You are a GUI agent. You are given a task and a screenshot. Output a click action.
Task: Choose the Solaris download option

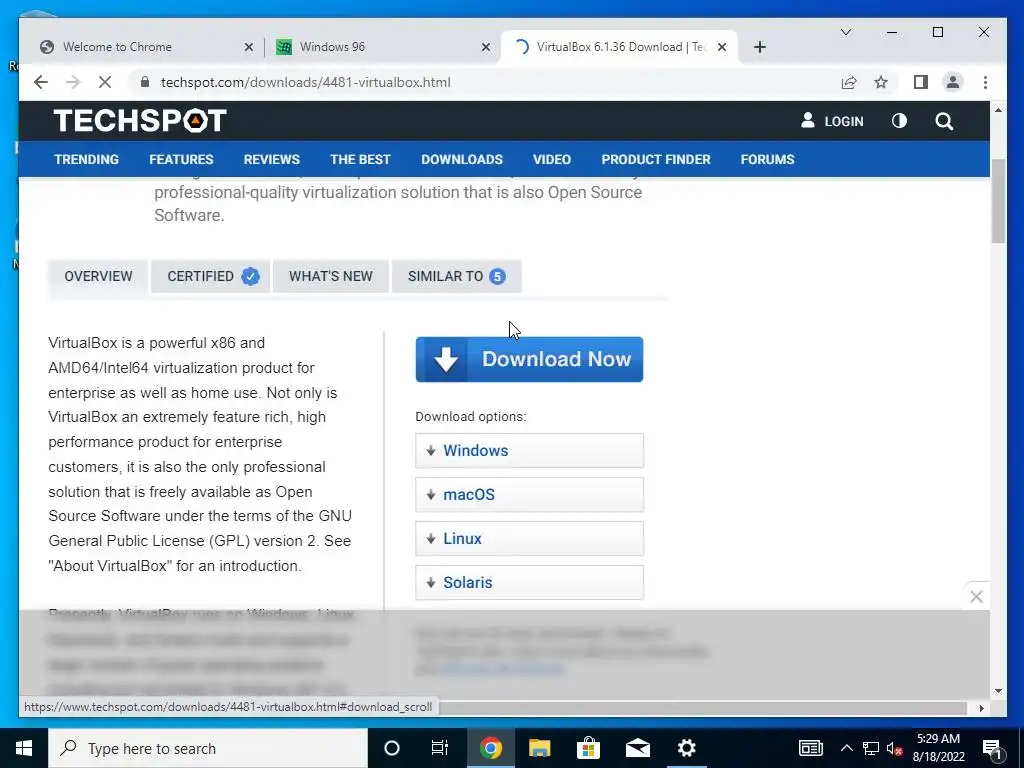[529, 583]
